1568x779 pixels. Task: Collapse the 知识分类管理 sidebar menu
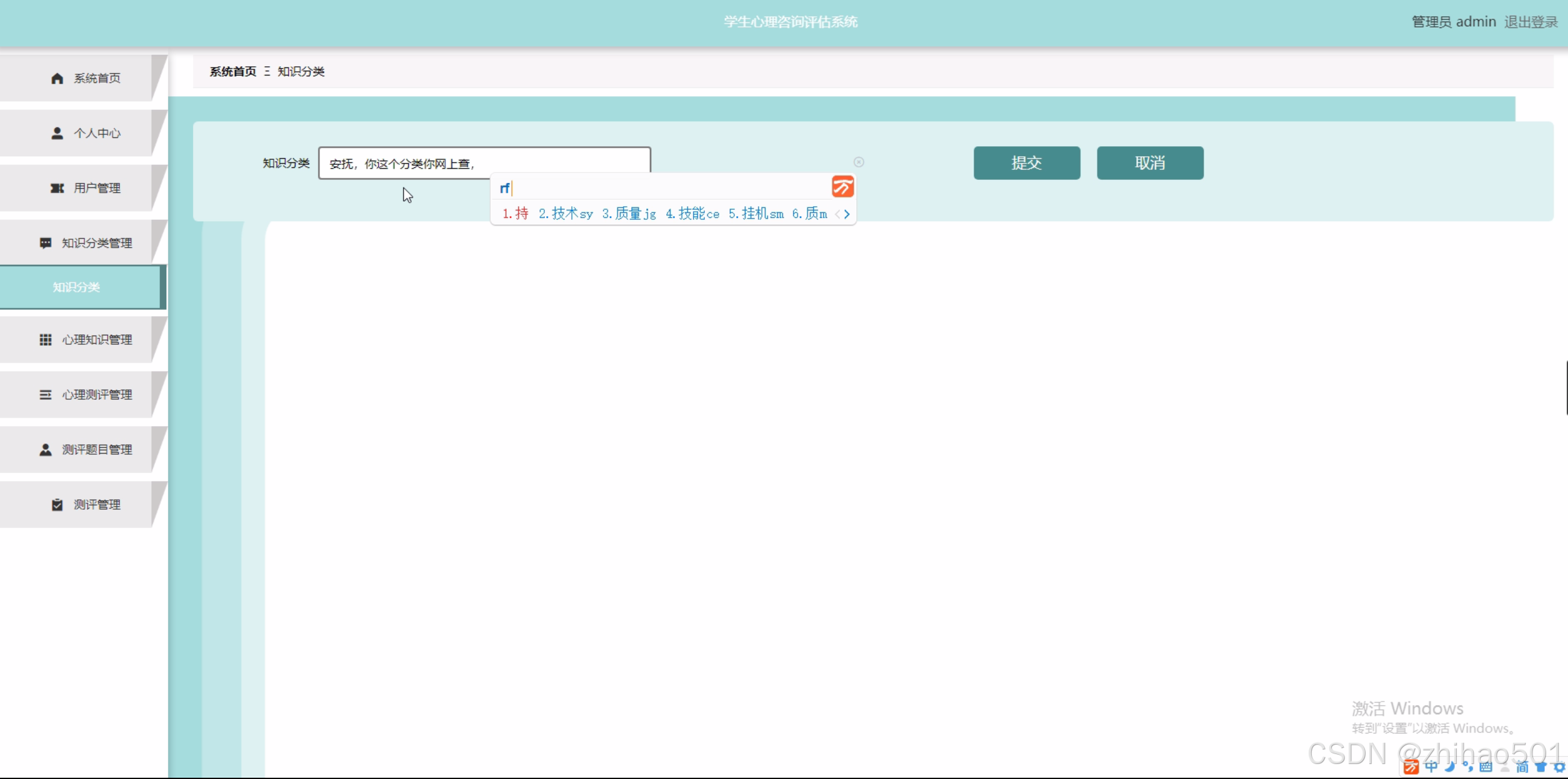[84, 243]
